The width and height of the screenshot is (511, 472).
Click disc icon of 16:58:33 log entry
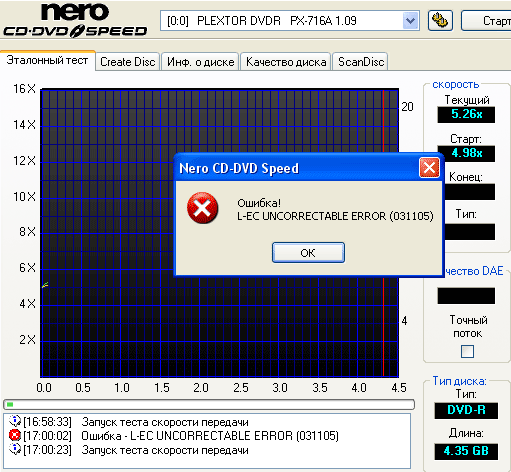[15, 421]
